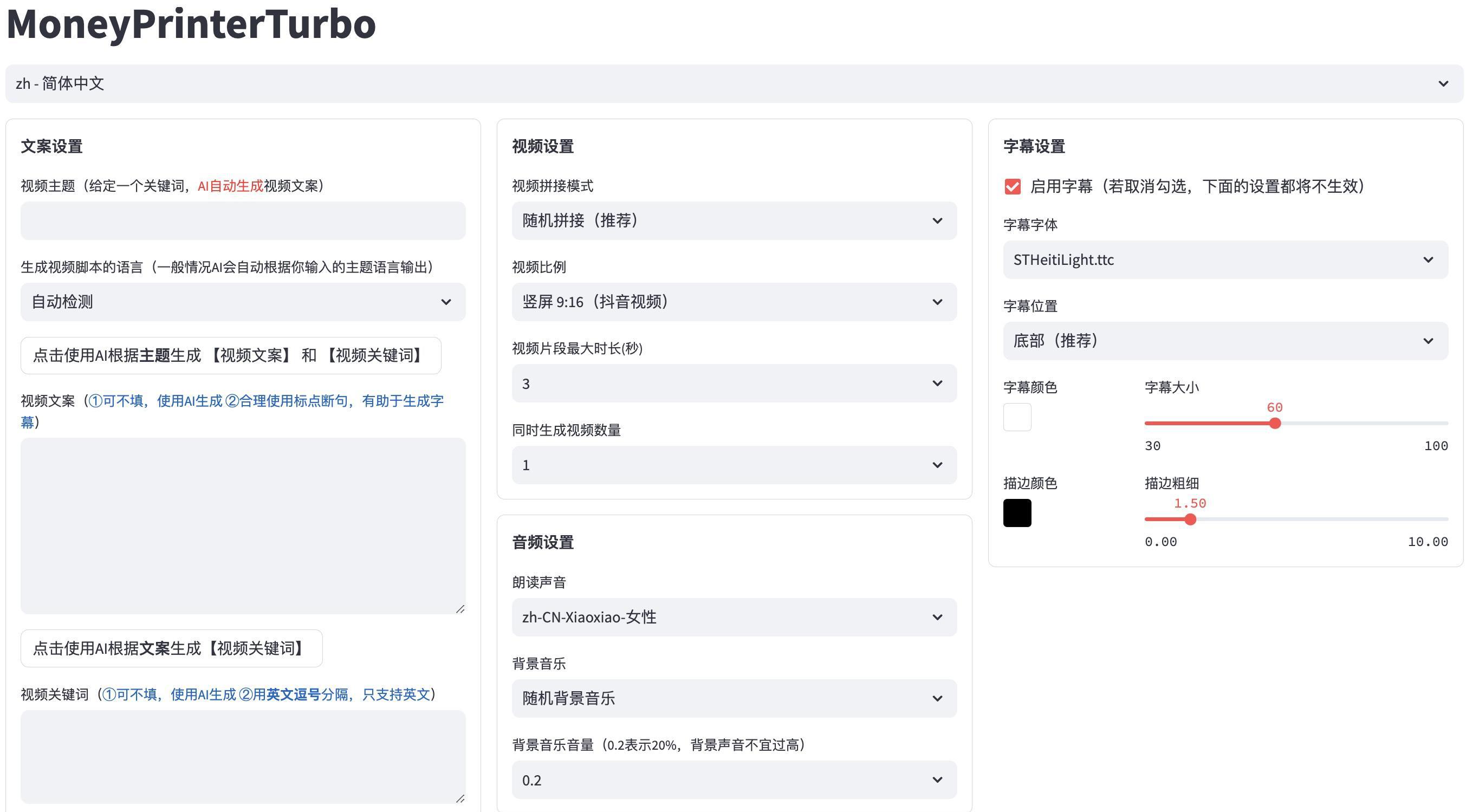This screenshot has height=812, width=1479.
Task: Click the 根据文案生成【视频关键词】 button
Action: click(x=172, y=648)
